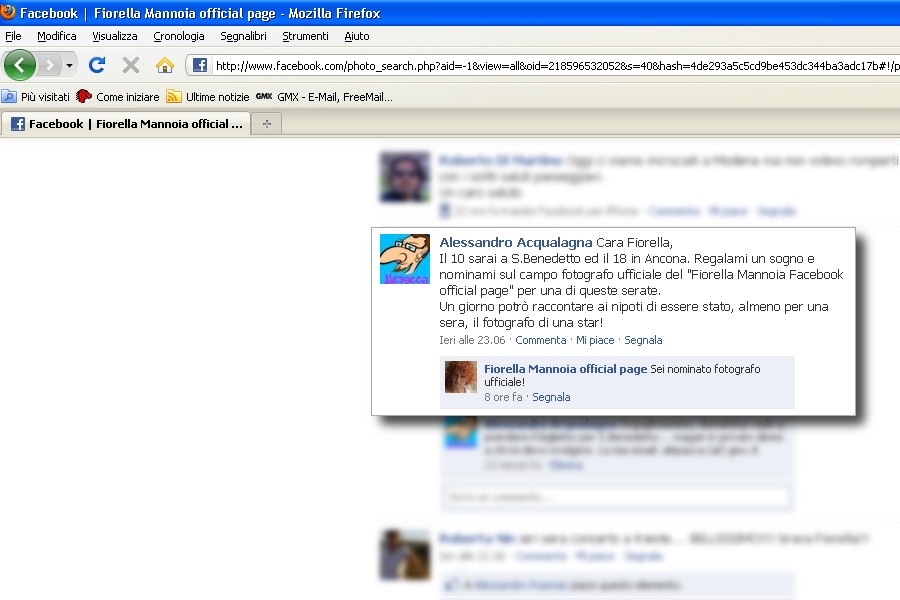Screen dimensions: 900x600
Task: Open the Visualizza menu
Action: (x=115, y=36)
